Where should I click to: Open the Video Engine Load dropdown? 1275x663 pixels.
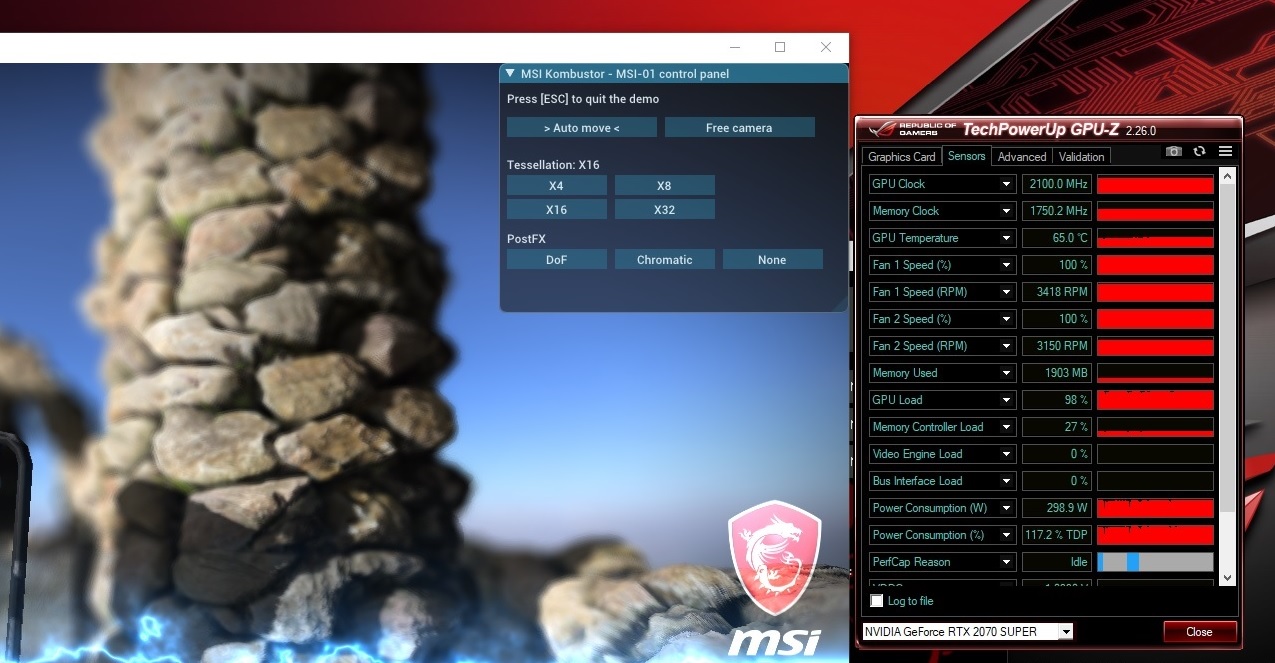(x=1007, y=454)
